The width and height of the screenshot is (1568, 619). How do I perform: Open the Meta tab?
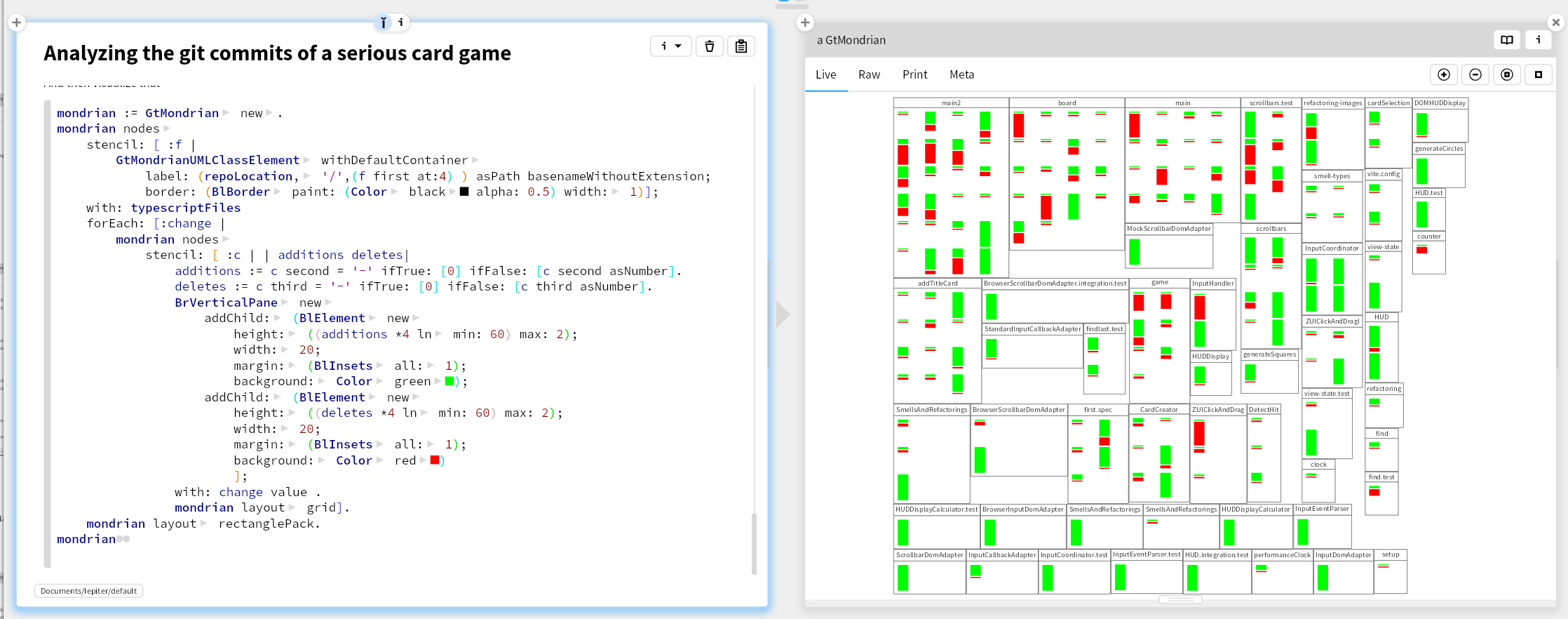pos(961,74)
